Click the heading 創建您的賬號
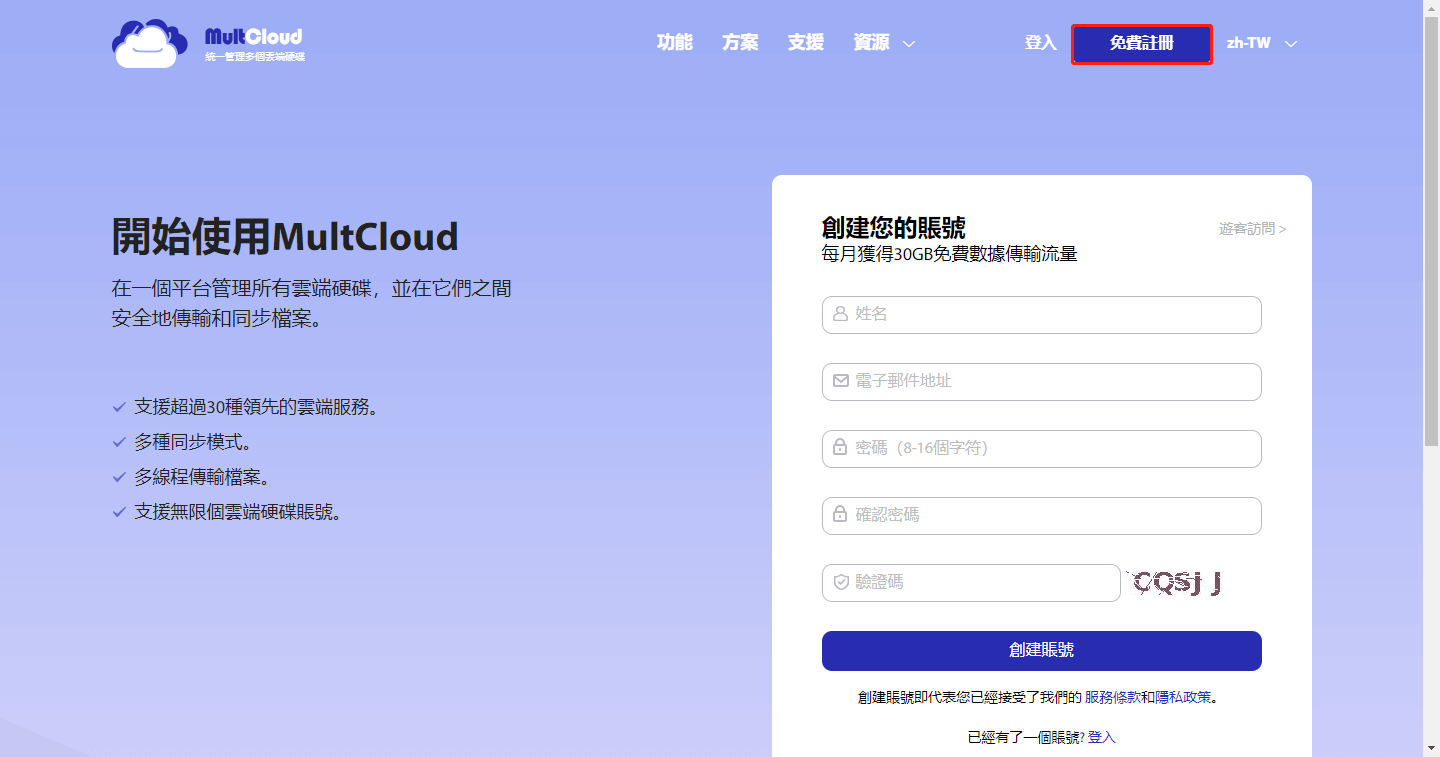 click(894, 227)
